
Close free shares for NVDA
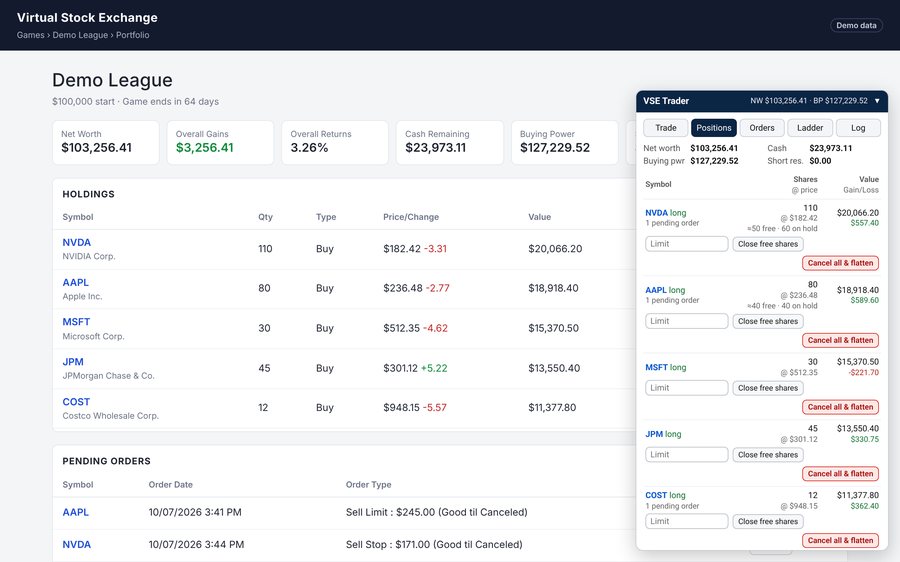(768, 244)
